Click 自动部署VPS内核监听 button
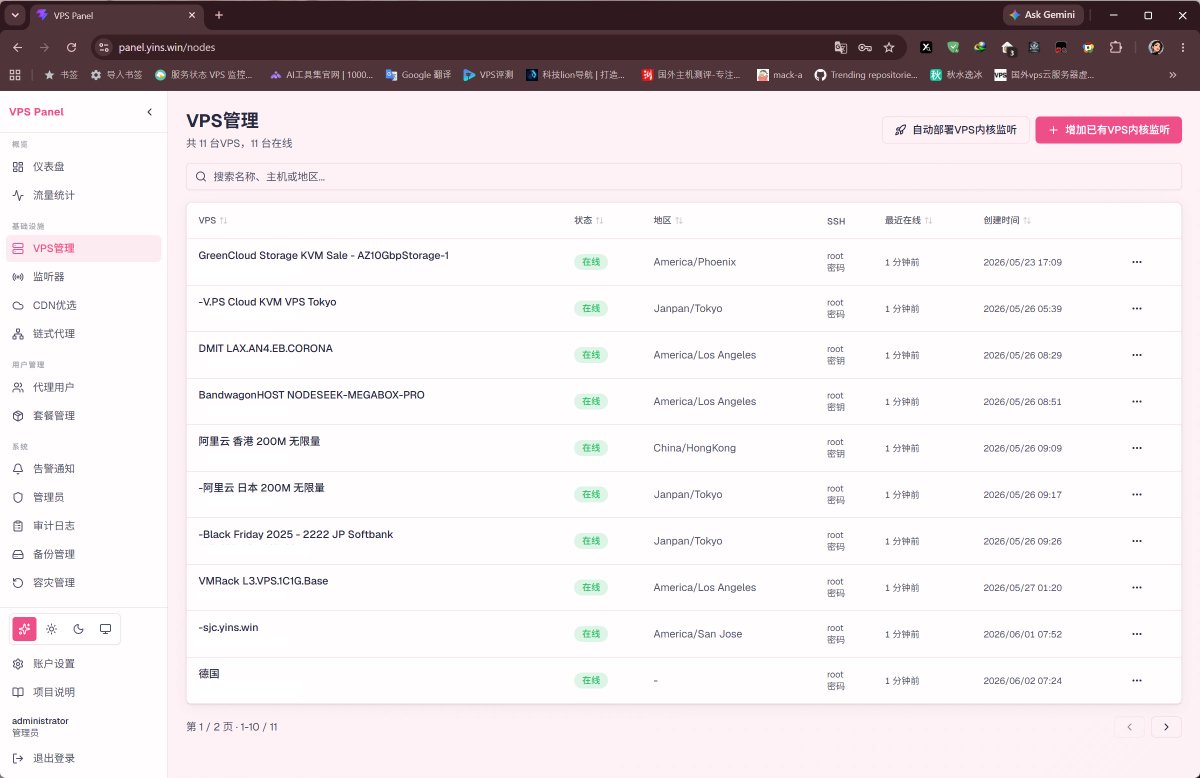 click(x=955, y=130)
